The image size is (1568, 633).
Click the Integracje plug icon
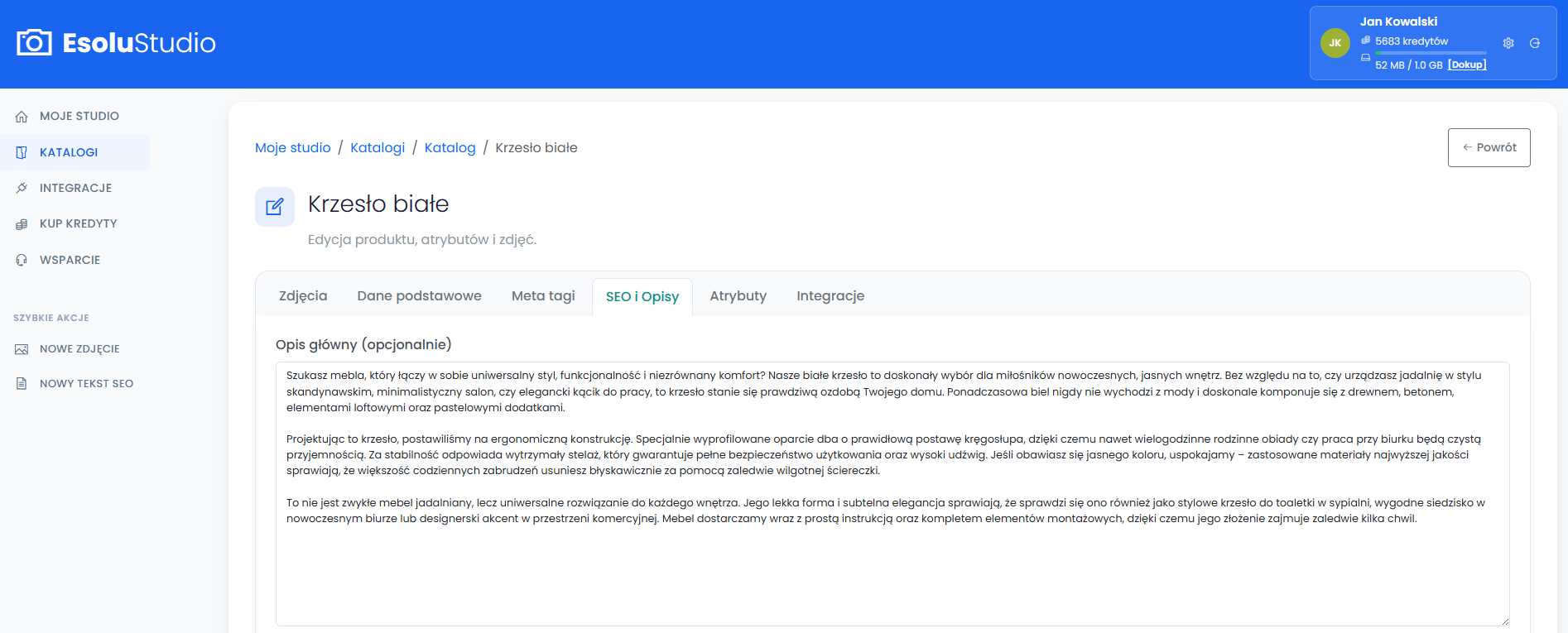pyautogui.click(x=22, y=188)
